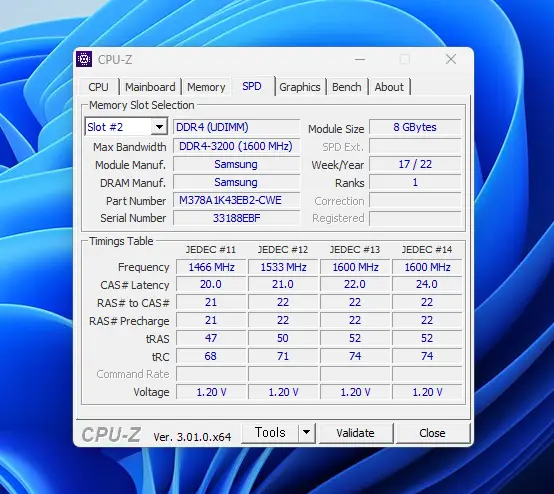Select the Memory tab
The height and width of the screenshot is (494, 554).
pyautogui.click(x=206, y=87)
